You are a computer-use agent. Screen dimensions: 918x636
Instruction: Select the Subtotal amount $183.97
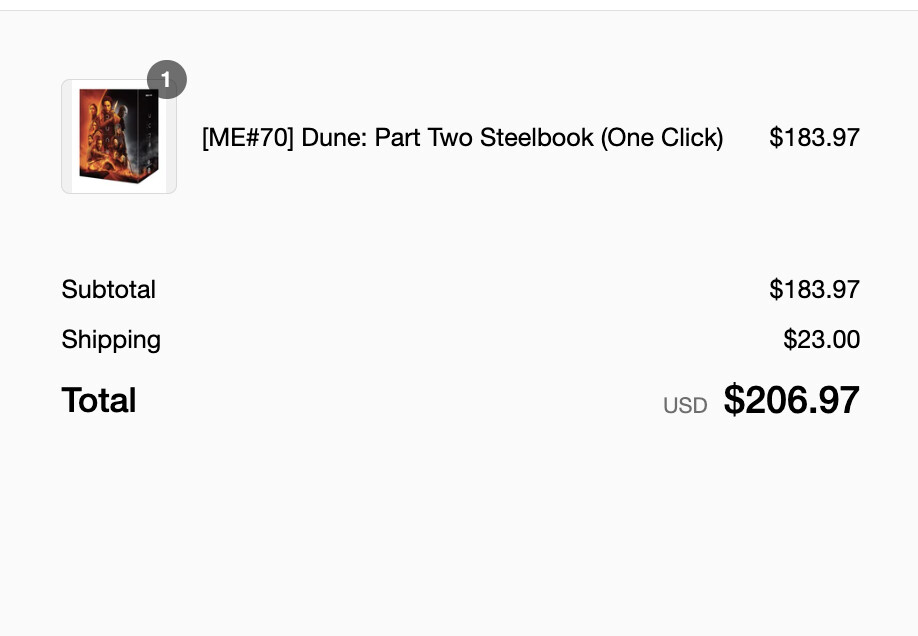click(814, 290)
